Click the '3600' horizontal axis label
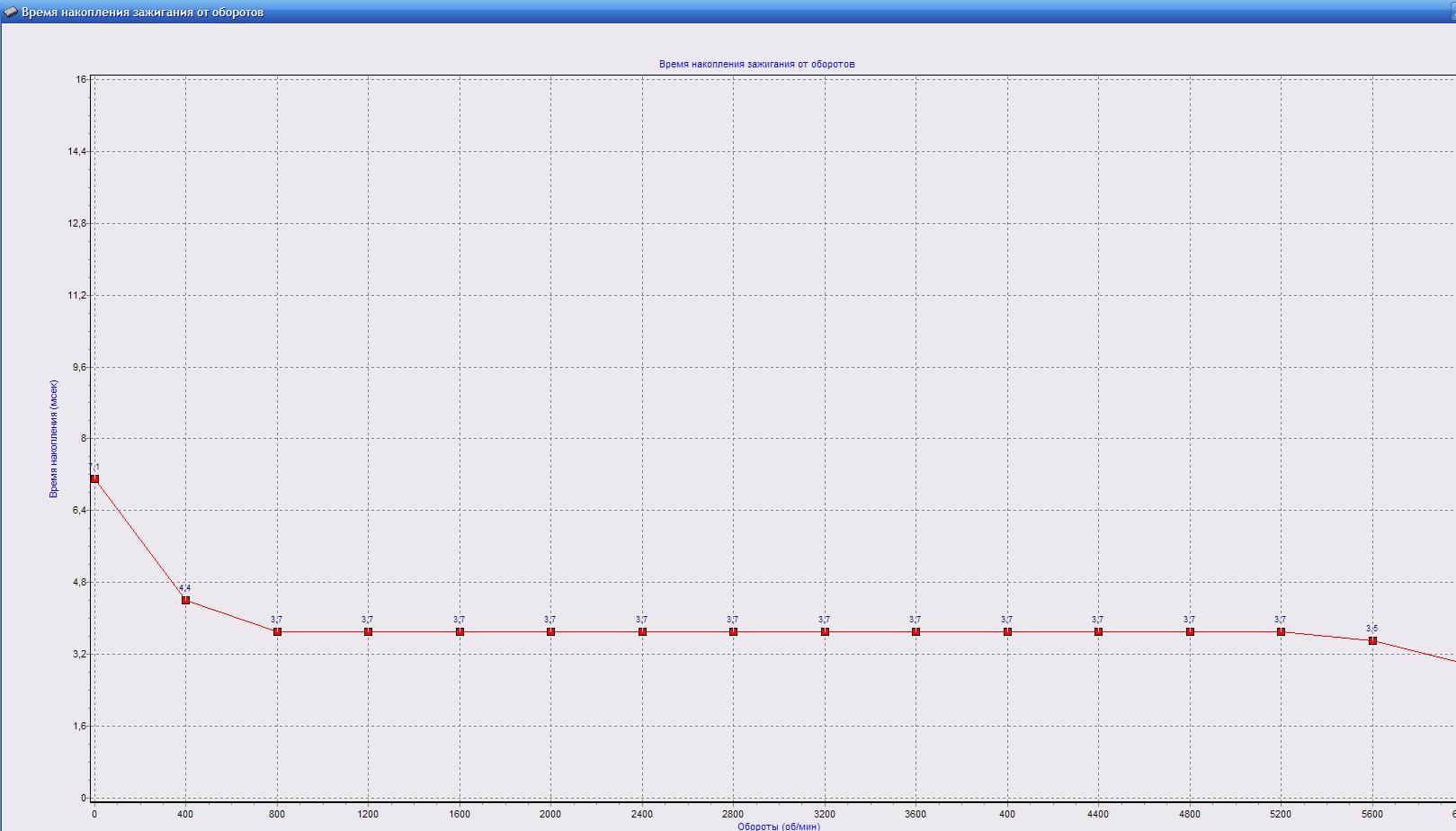Screen dimensions: 1456x831 [916, 814]
